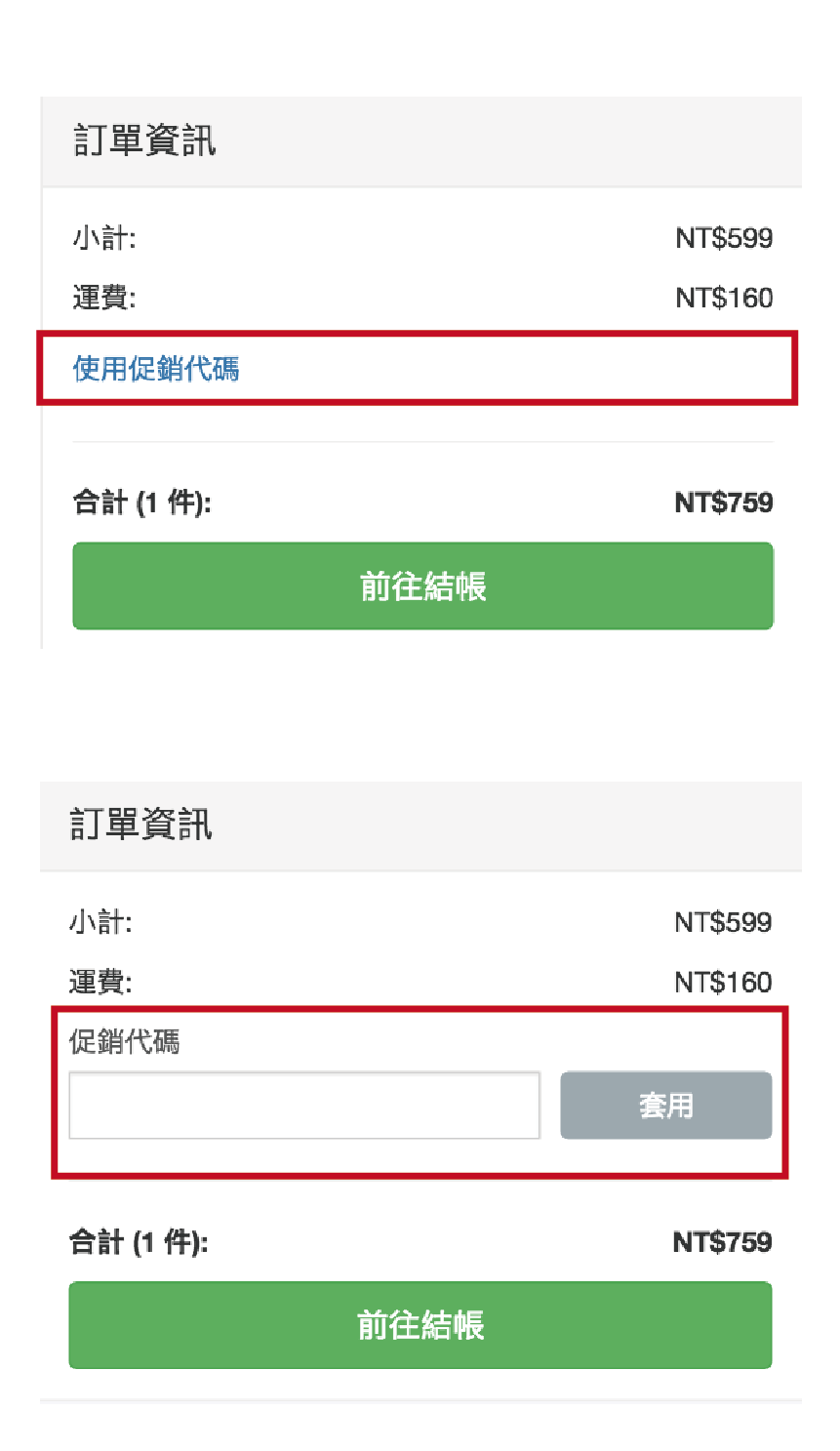The width and height of the screenshot is (840, 1451).
Task: Click 訂單資訊 heading in the panel with promo link
Action: click(x=144, y=141)
